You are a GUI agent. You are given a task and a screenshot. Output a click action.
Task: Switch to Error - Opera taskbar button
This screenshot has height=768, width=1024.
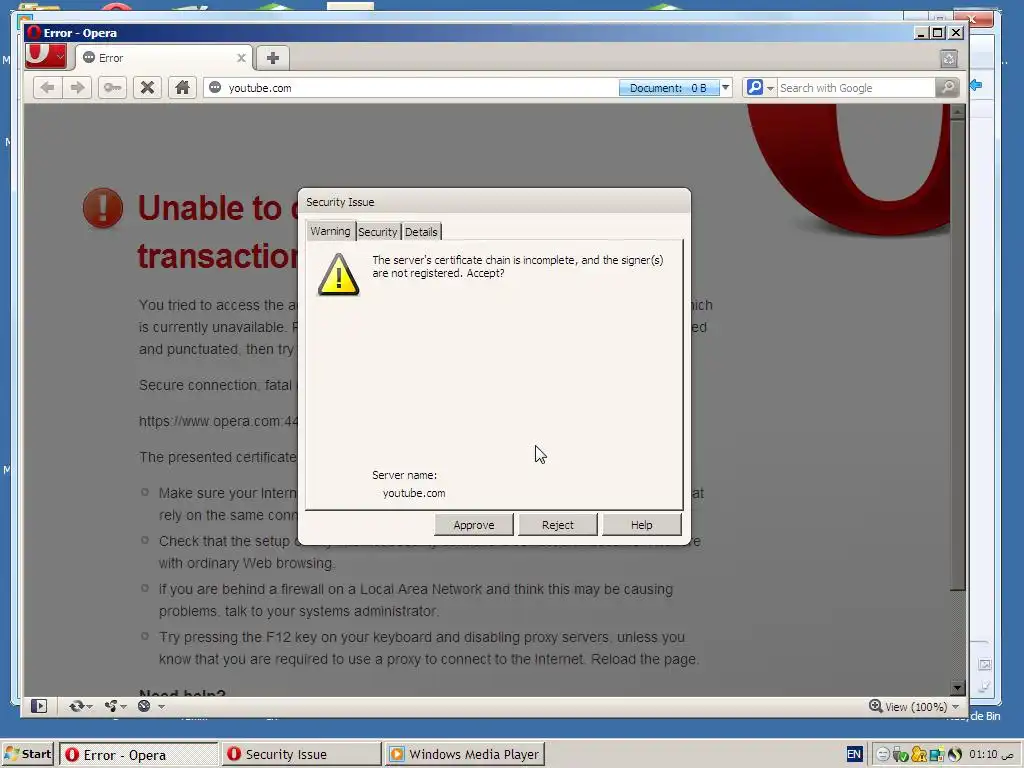(x=138, y=755)
